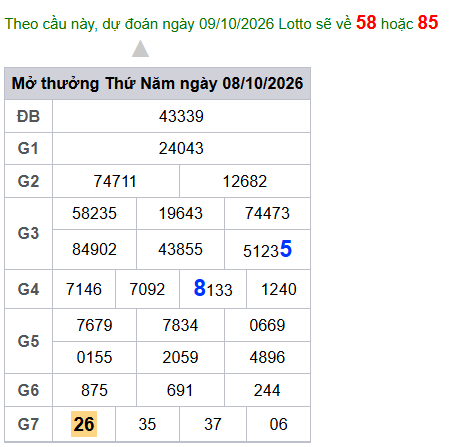Click the G2 number 12682
450x447 pixels.
(245, 182)
